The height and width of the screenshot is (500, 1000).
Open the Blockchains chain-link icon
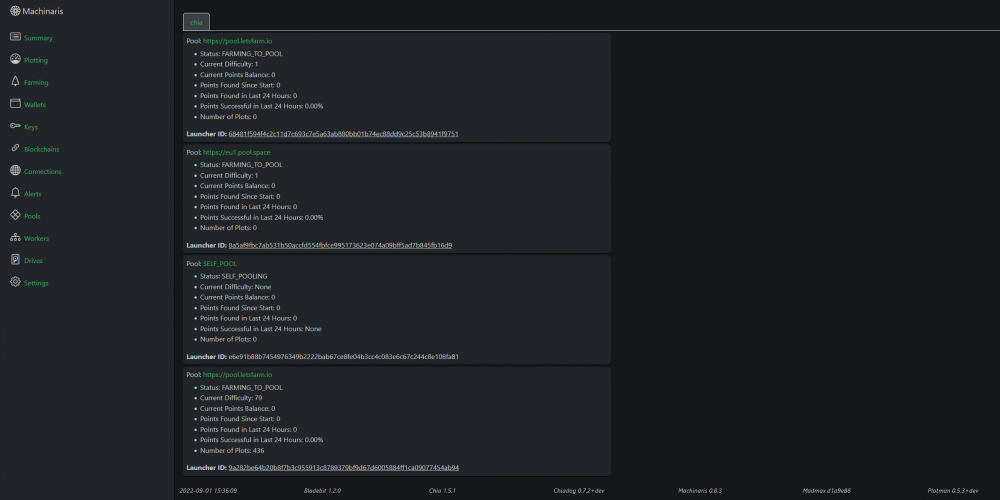click(x=15, y=149)
